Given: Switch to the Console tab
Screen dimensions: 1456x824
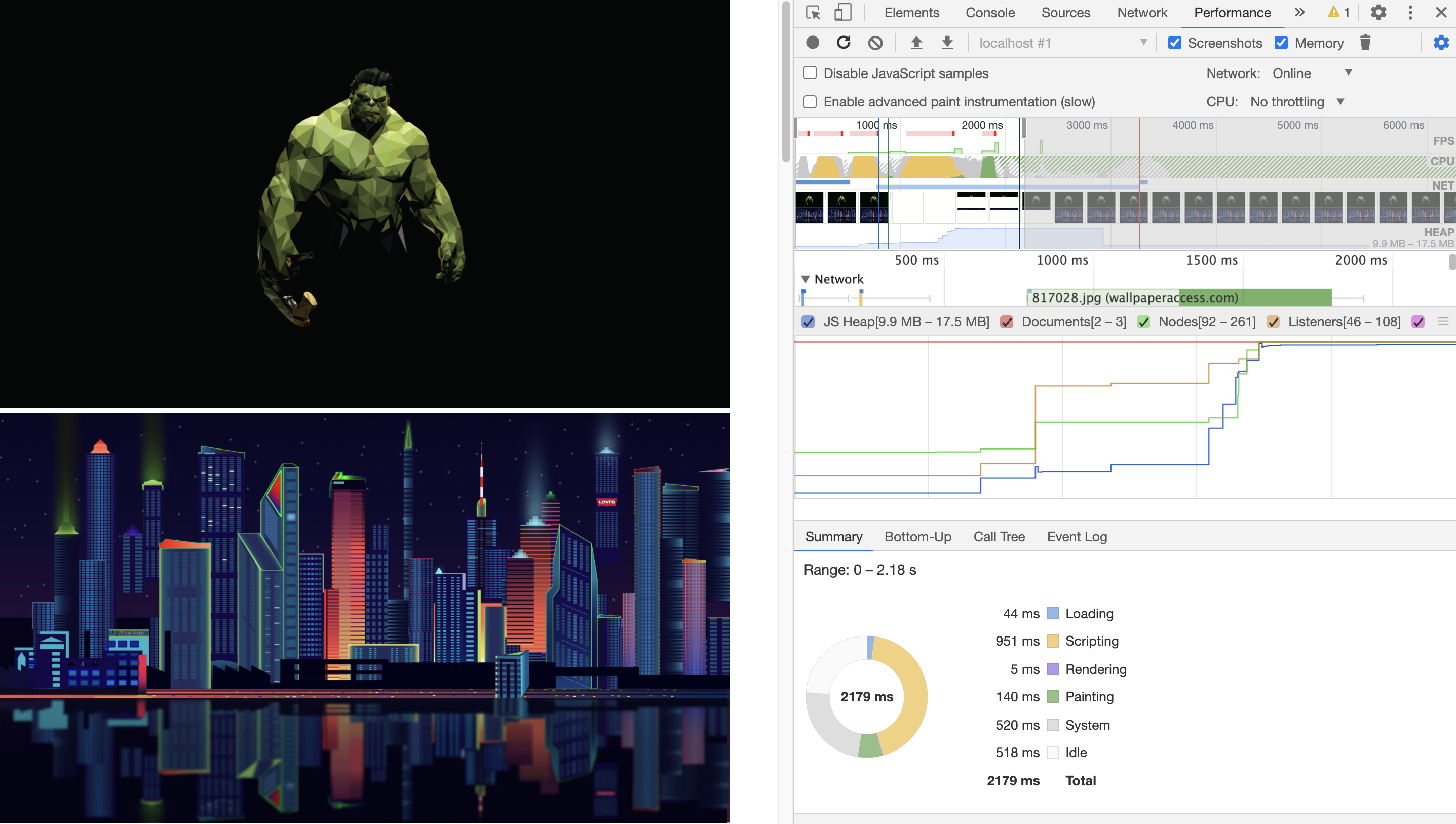Looking at the screenshot, I should coord(990,13).
